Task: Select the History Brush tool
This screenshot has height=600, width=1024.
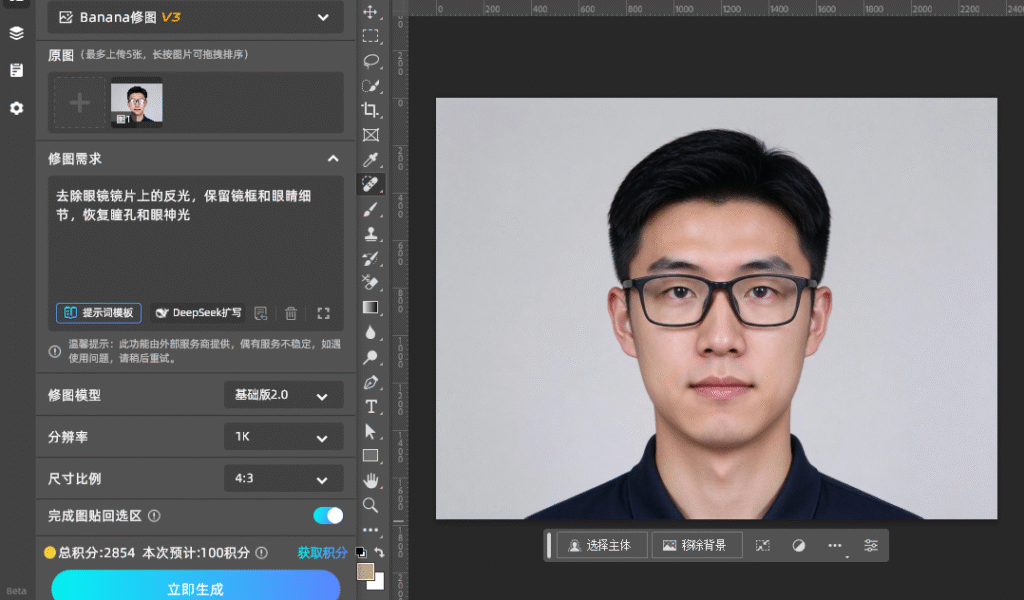Action: pyautogui.click(x=370, y=259)
